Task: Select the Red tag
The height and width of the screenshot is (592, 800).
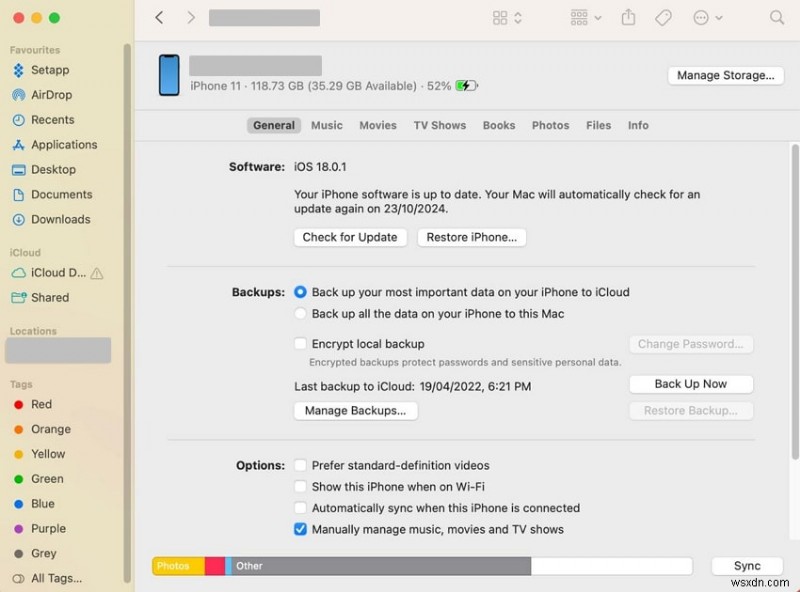Action: pyautogui.click(x=41, y=405)
